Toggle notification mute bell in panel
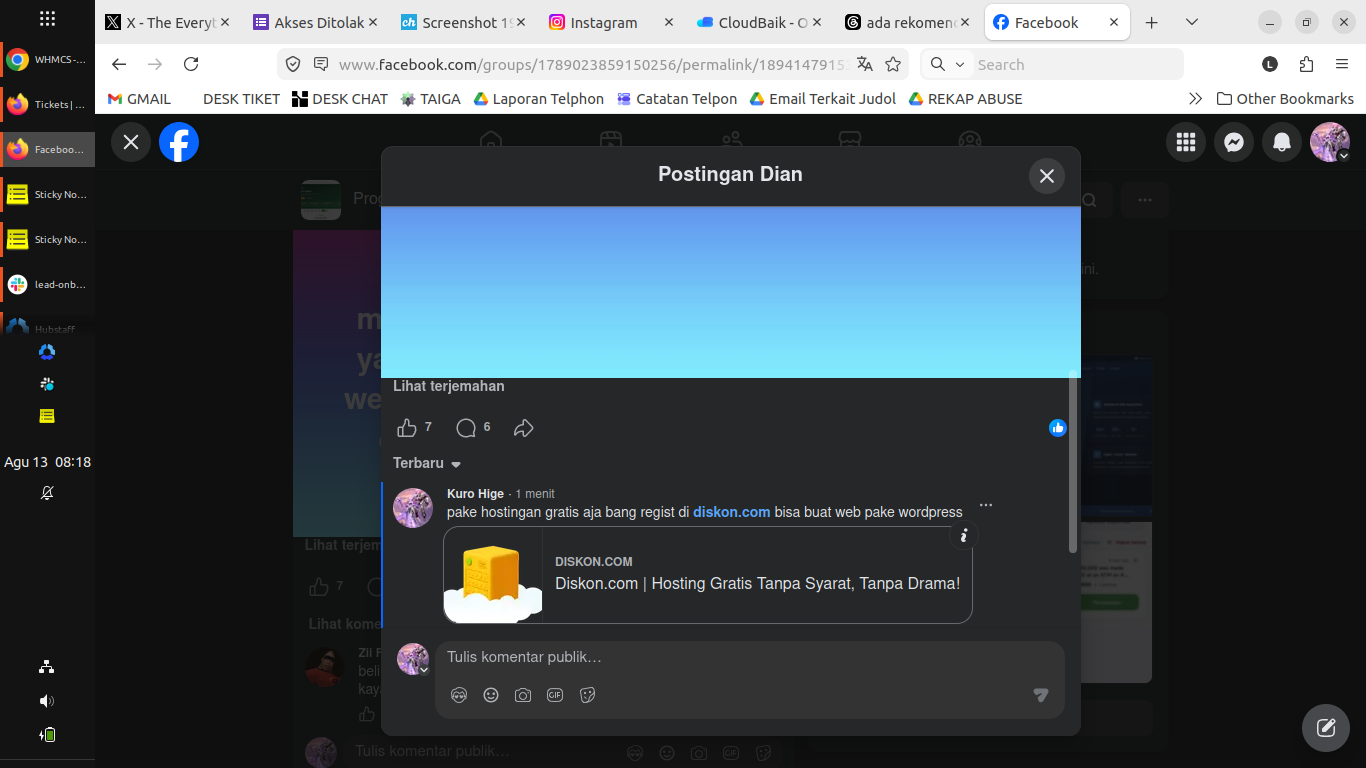Screen dimensions: 1366x768 click(x=47, y=493)
